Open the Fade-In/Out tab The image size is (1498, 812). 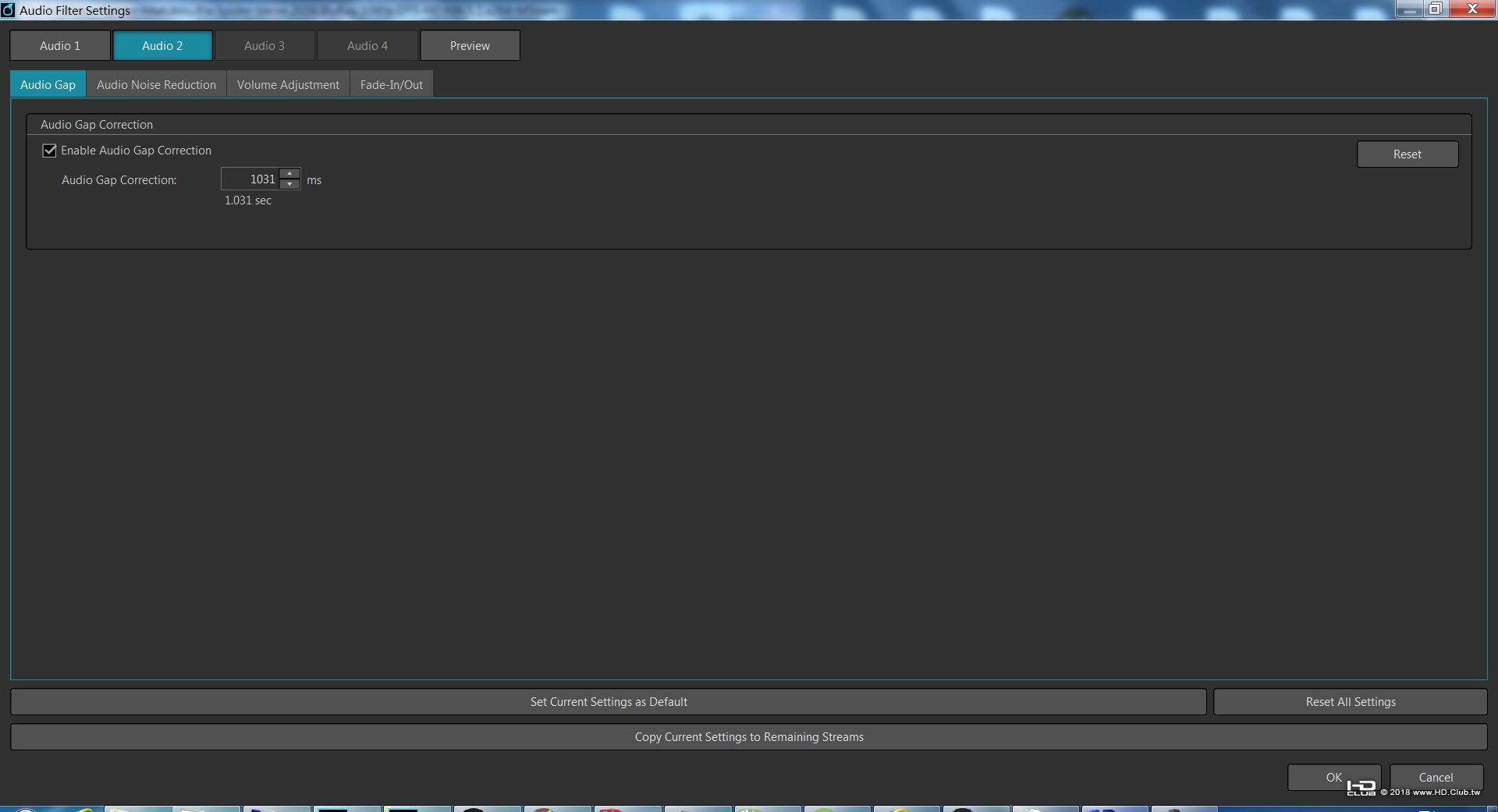(392, 84)
